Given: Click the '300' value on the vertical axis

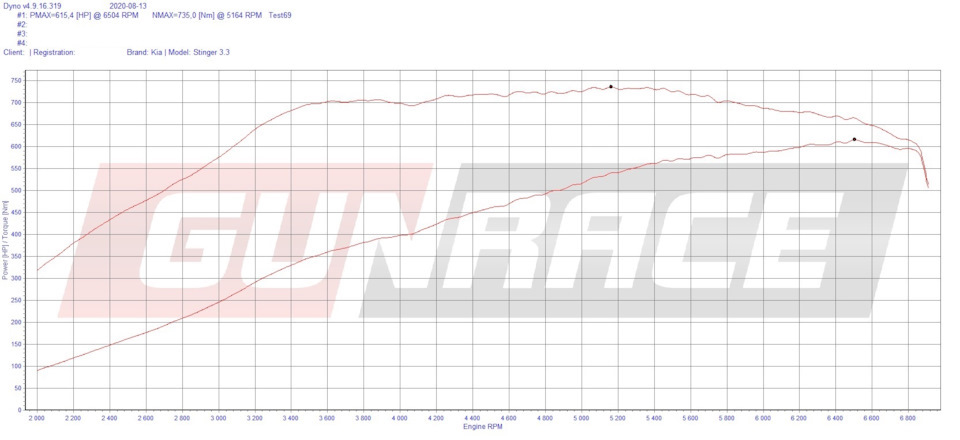Looking at the screenshot, I should tap(16, 279).
